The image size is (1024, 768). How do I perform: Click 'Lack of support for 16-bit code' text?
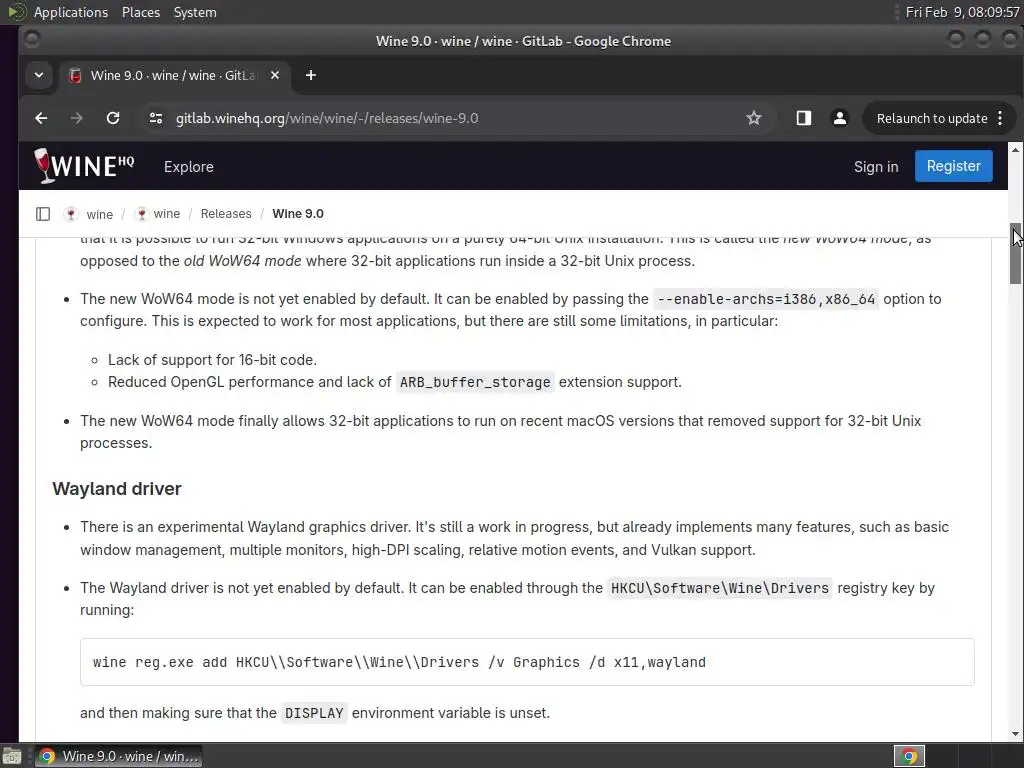(x=212, y=360)
